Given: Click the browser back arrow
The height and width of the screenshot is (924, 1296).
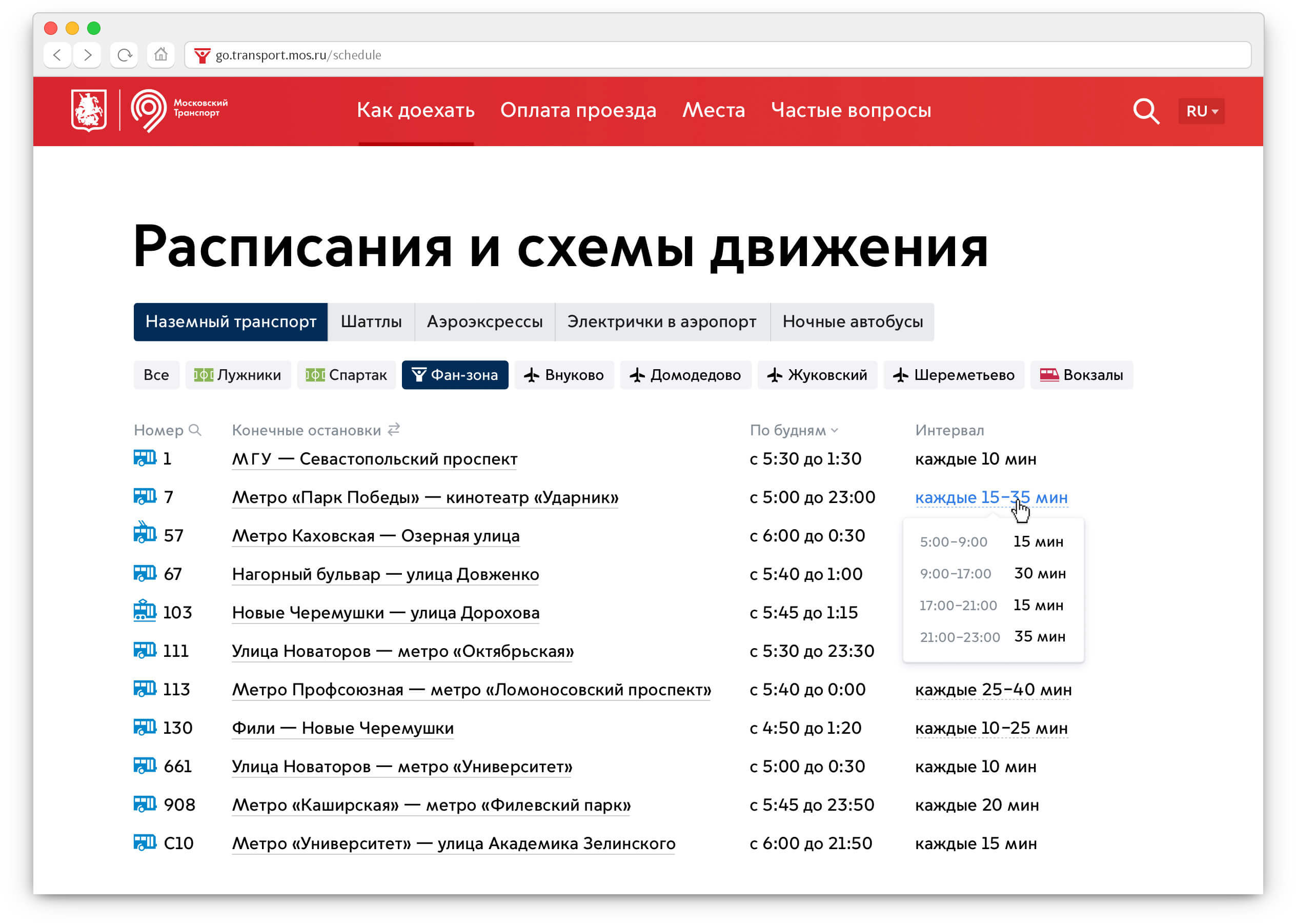Looking at the screenshot, I should point(57,55).
